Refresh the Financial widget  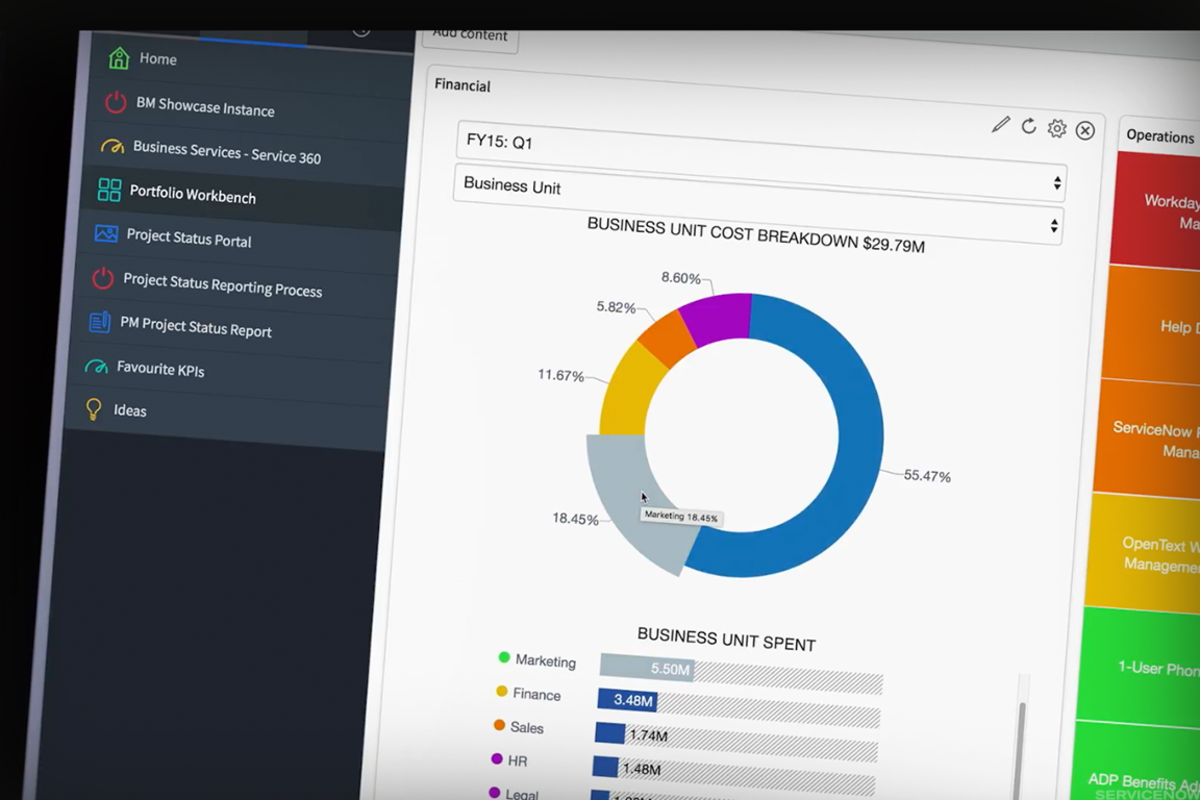[1028, 126]
